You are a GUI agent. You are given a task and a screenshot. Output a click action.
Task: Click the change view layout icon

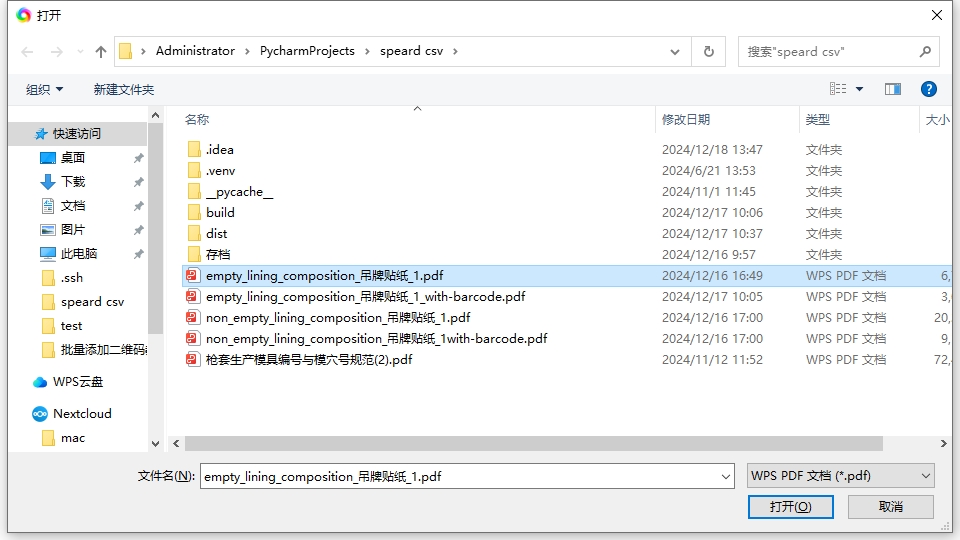point(838,89)
